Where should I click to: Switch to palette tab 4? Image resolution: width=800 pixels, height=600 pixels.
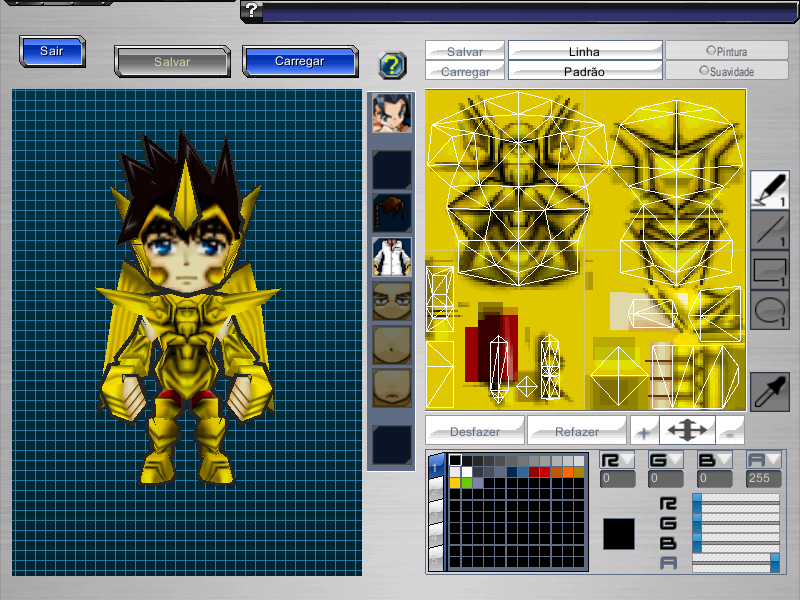point(436,536)
